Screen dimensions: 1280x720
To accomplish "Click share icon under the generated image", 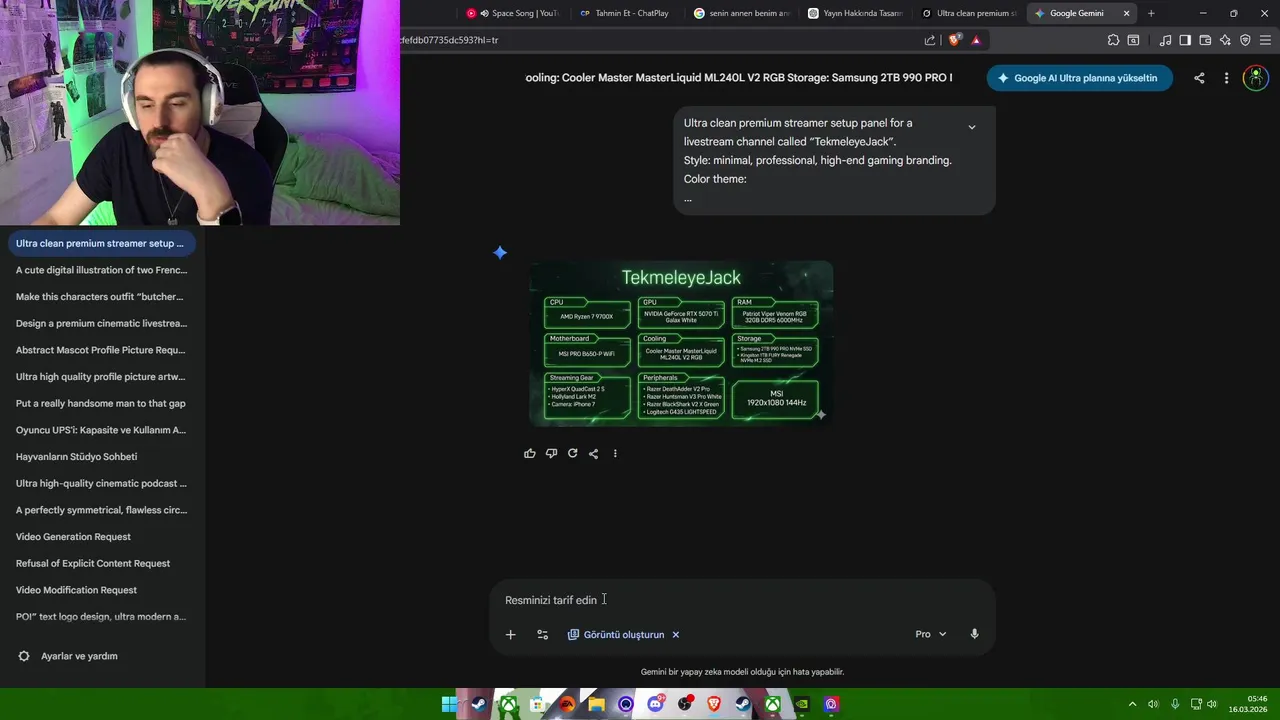I will (593, 453).
